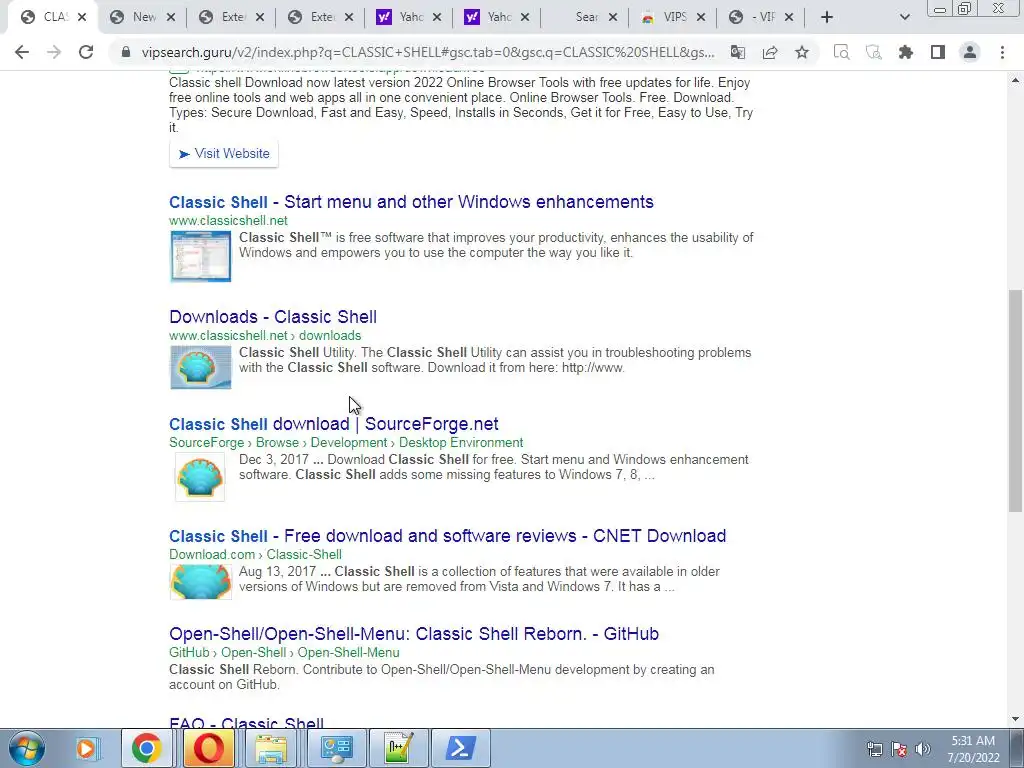Click the scrollbar up arrow
1024x768 pixels.
1016,80
